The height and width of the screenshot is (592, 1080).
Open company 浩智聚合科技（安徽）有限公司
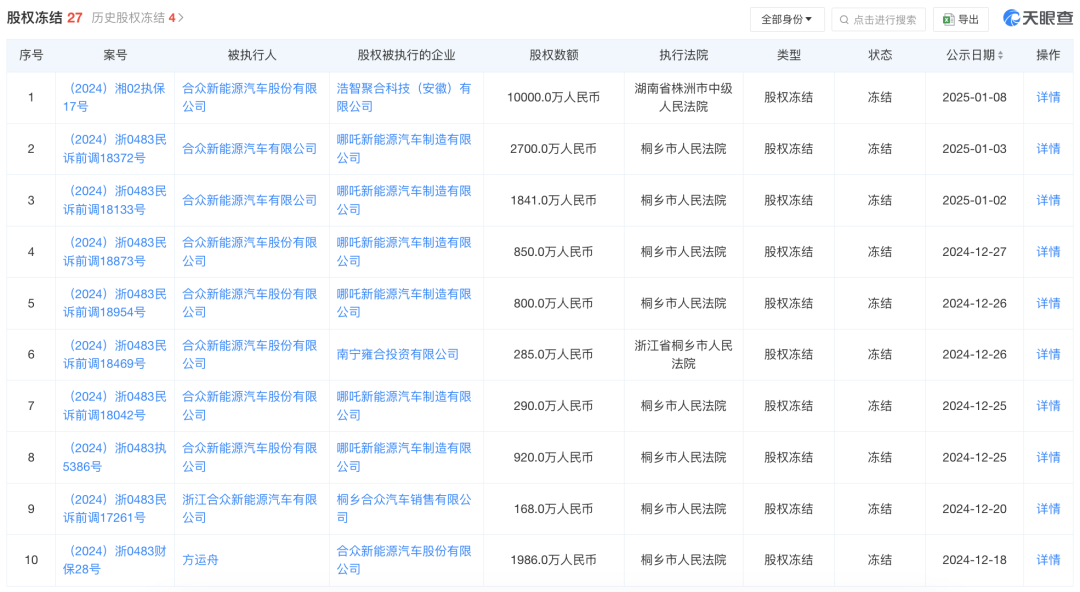pyautogui.click(x=404, y=97)
